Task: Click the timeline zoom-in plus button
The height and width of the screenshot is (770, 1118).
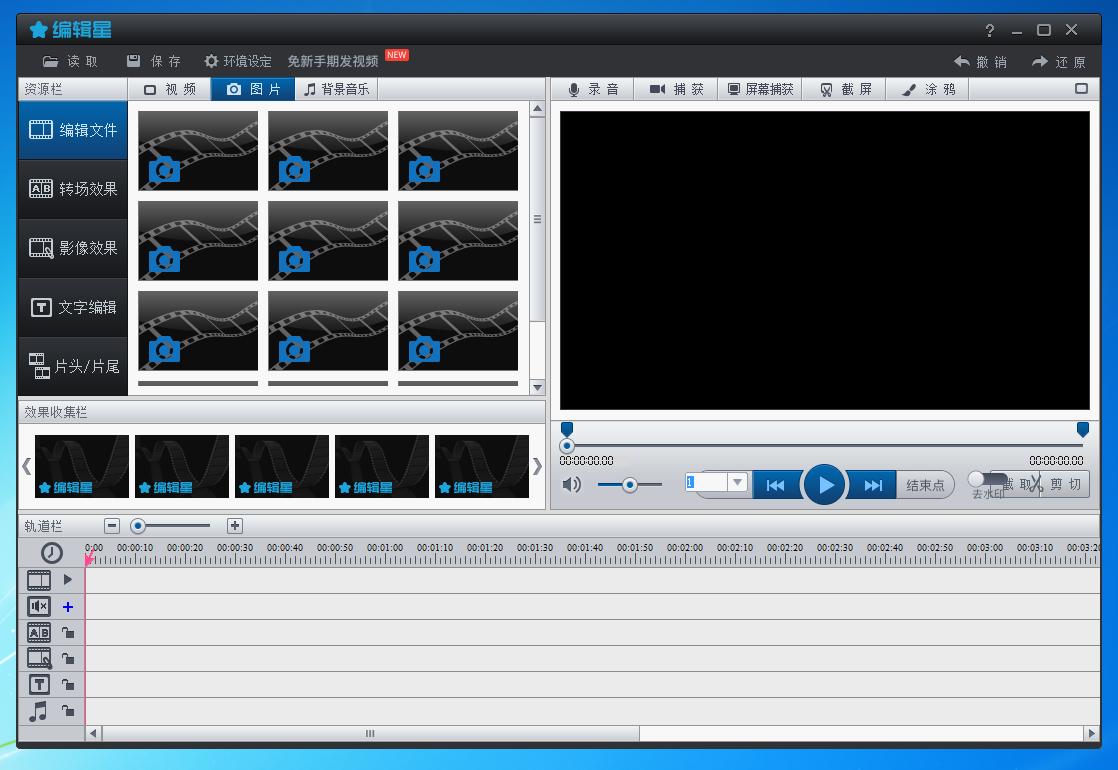Action: point(235,526)
